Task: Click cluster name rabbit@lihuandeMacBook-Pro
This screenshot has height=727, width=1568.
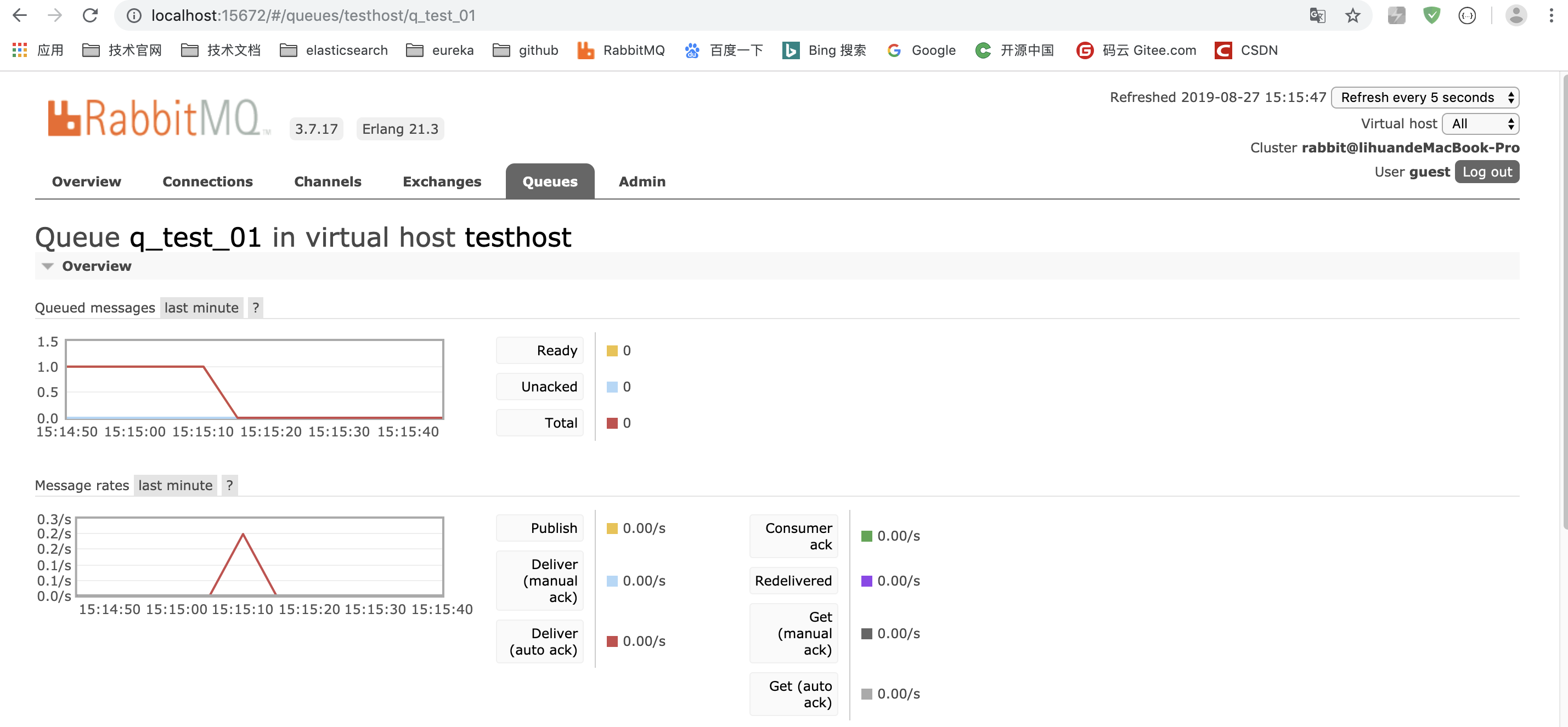Action: coord(1411,148)
